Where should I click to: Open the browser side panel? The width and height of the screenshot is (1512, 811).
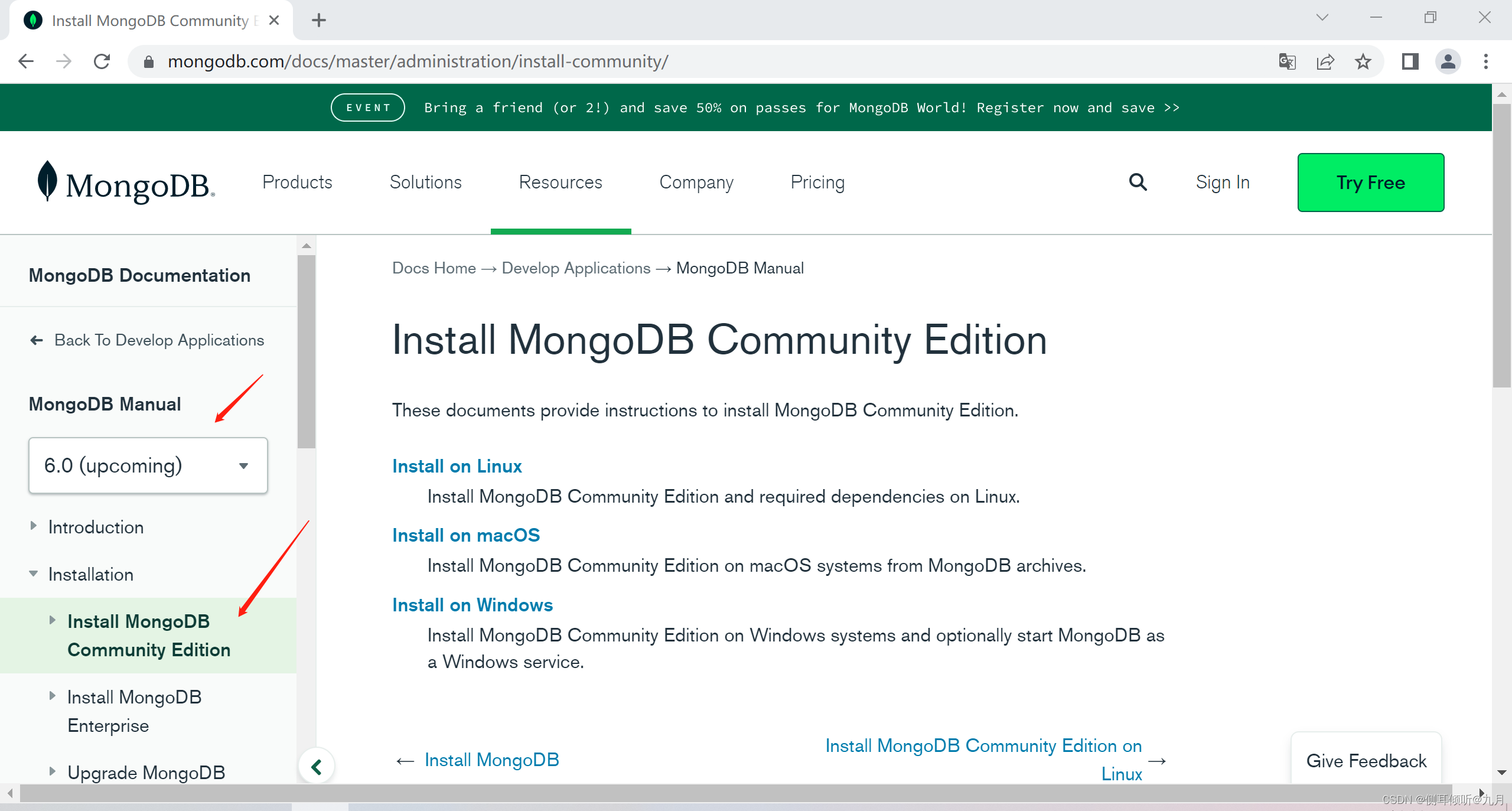tap(1410, 61)
